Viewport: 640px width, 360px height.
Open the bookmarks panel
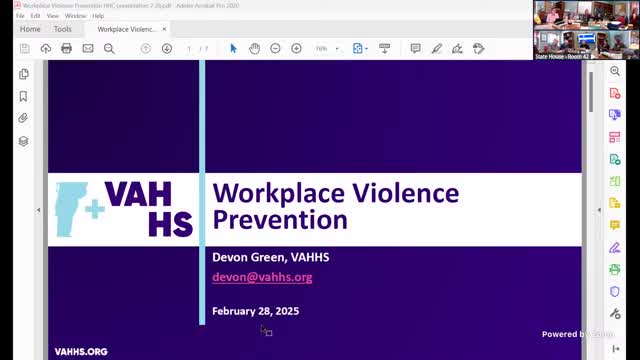(x=23, y=96)
